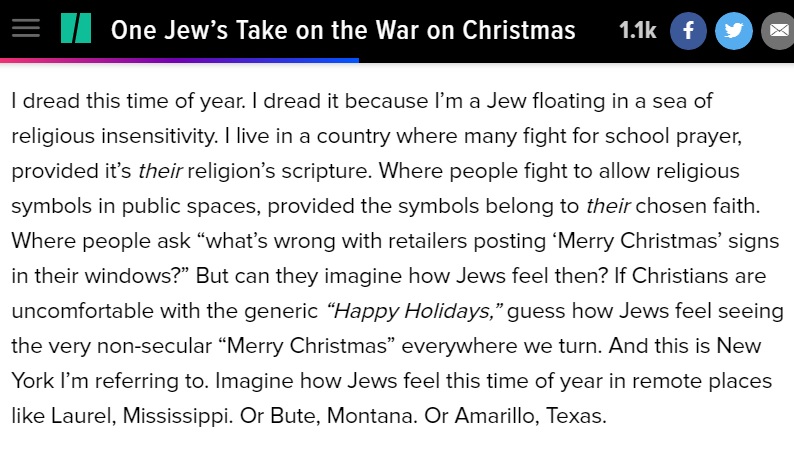Open the hamburger navigation menu
Screen dimensions: 794x455
coord(26,28)
